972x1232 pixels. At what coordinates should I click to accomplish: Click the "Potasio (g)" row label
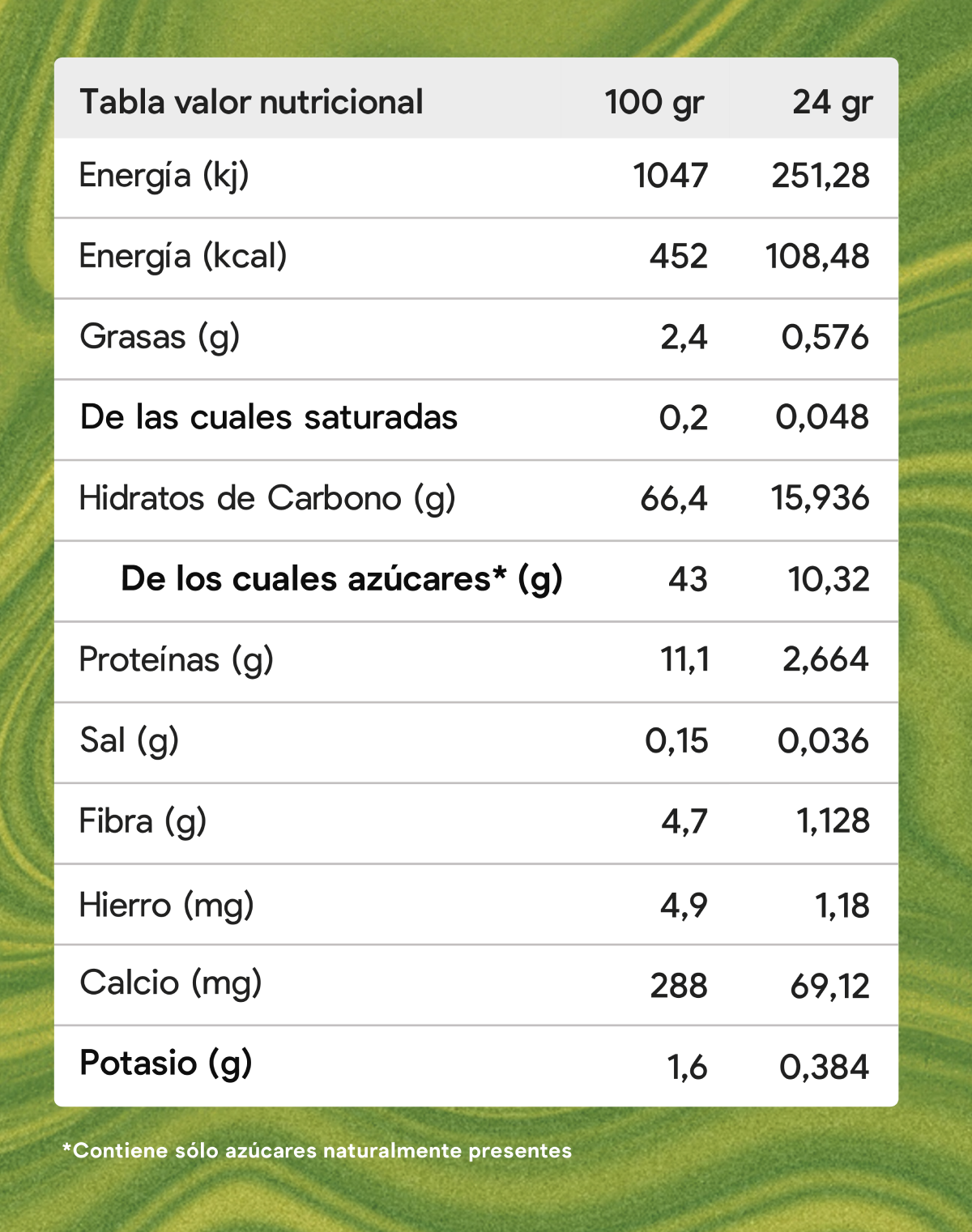(x=166, y=1064)
